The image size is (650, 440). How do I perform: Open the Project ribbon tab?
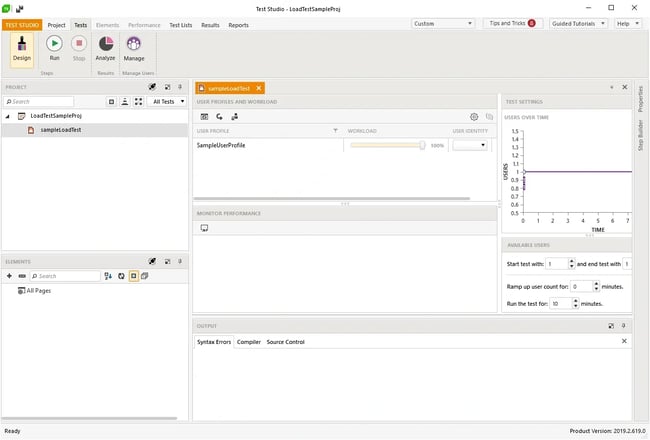tap(57, 25)
